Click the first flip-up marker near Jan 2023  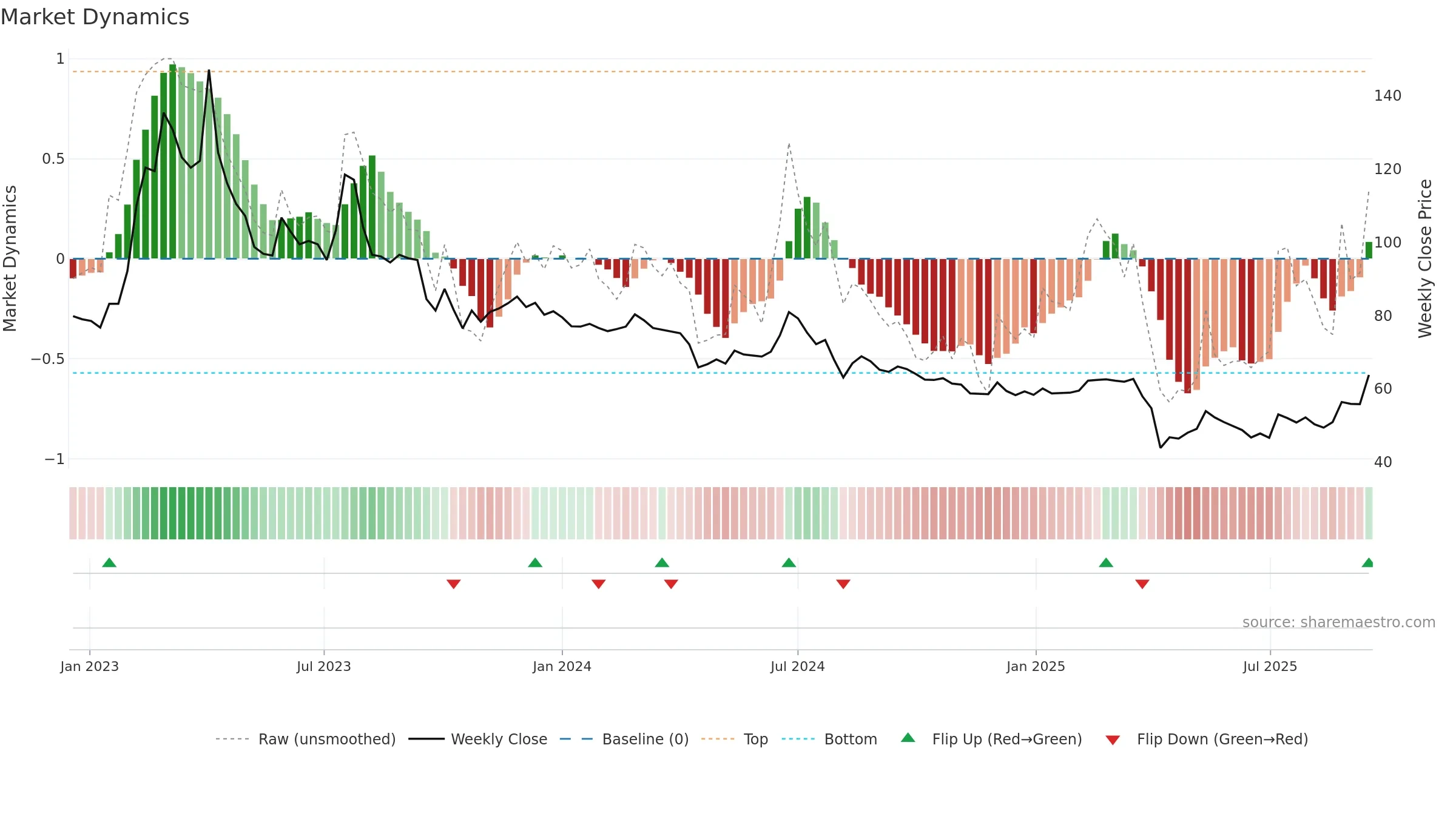[109, 563]
